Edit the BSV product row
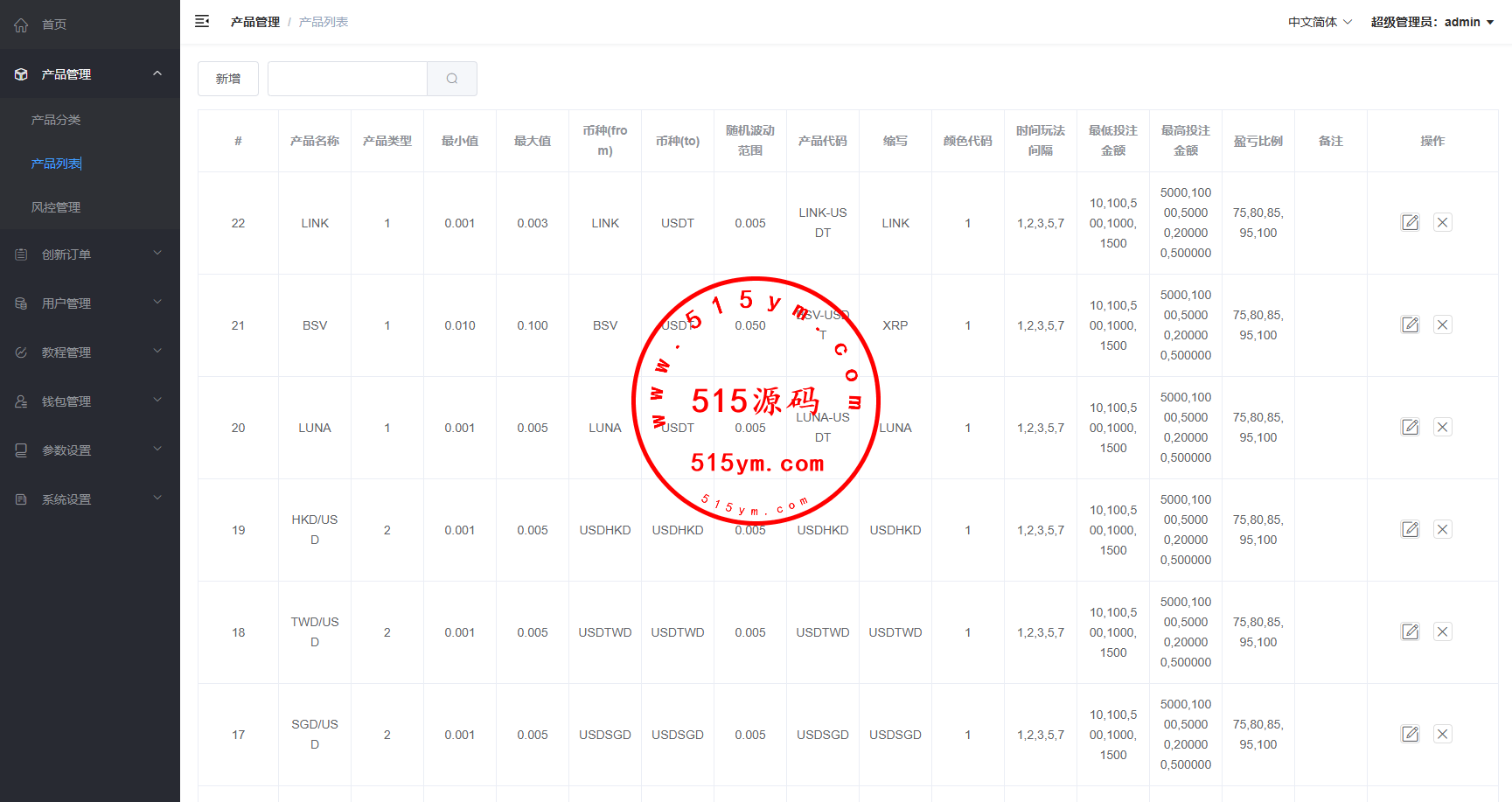The height and width of the screenshot is (802, 1512). (x=1410, y=325)
